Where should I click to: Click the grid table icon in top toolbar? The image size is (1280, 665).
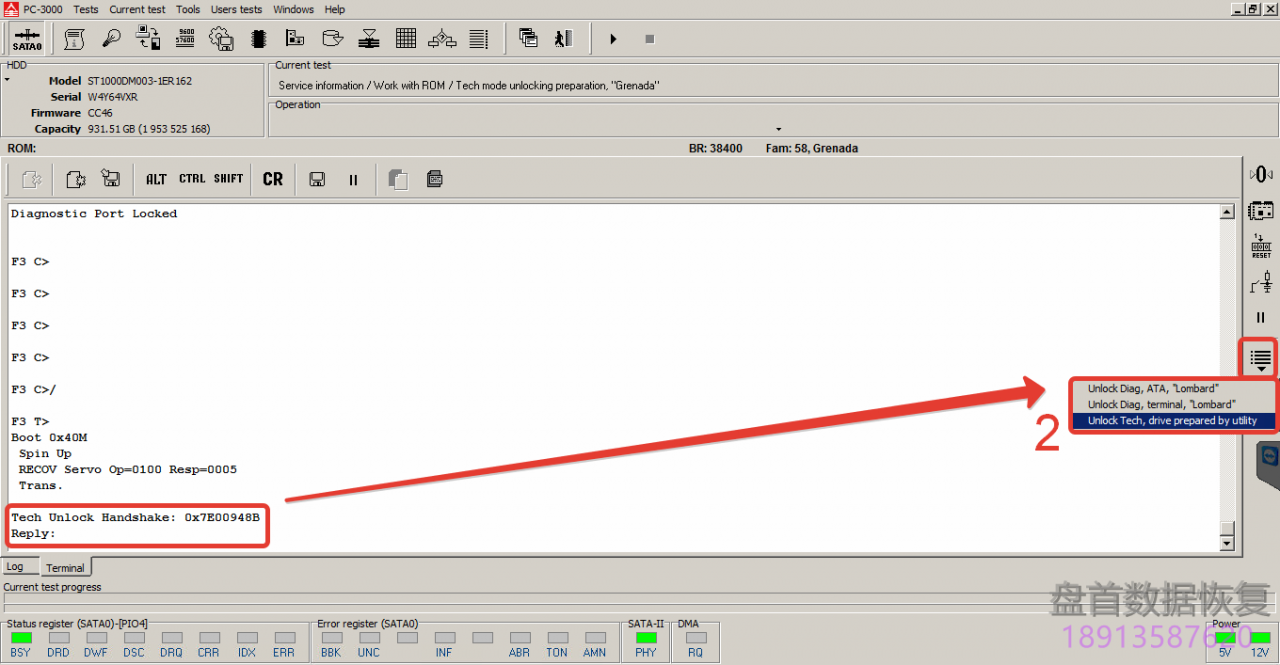coord(405,39)
